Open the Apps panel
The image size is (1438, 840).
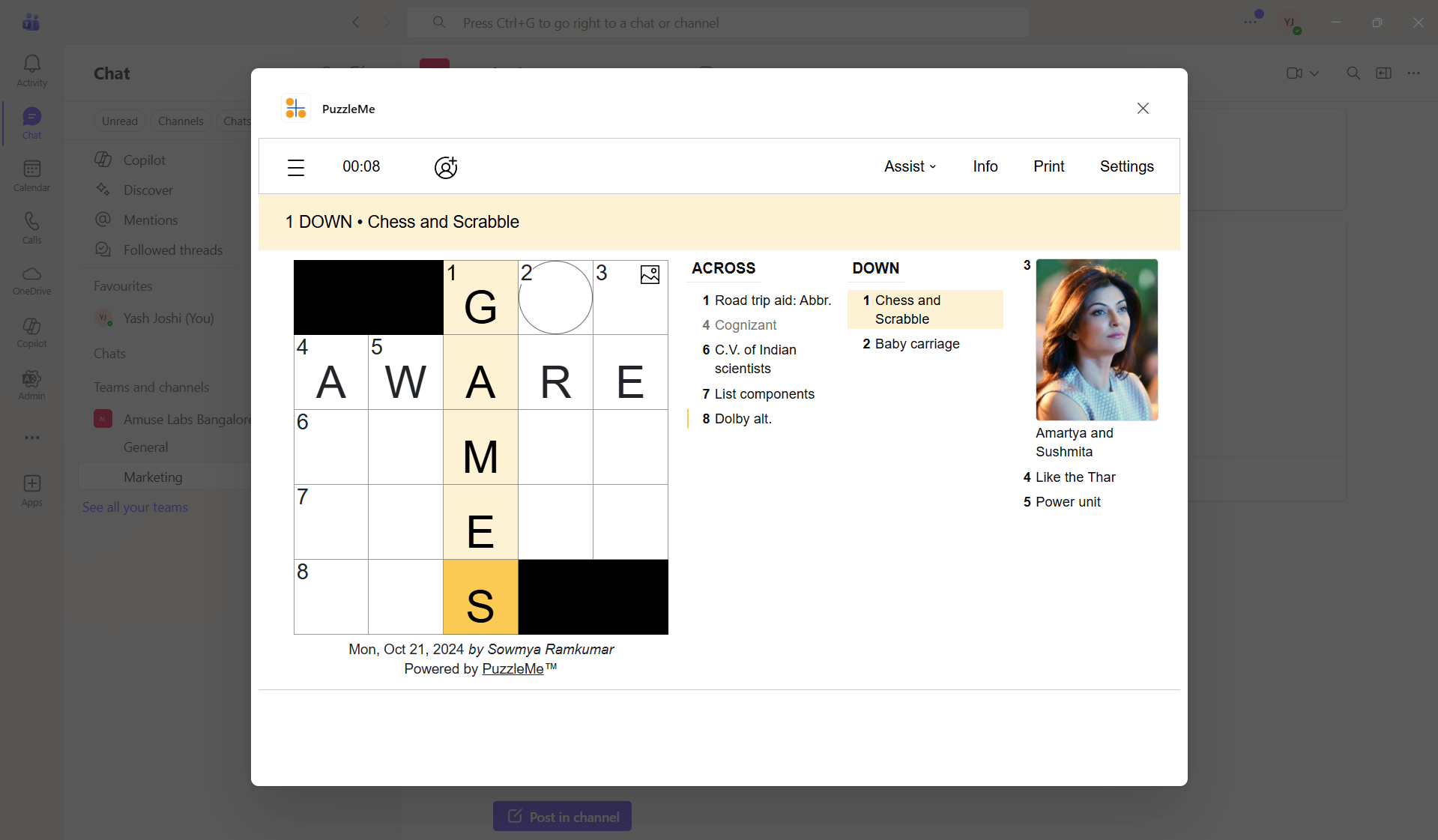(x=31, y=491)
